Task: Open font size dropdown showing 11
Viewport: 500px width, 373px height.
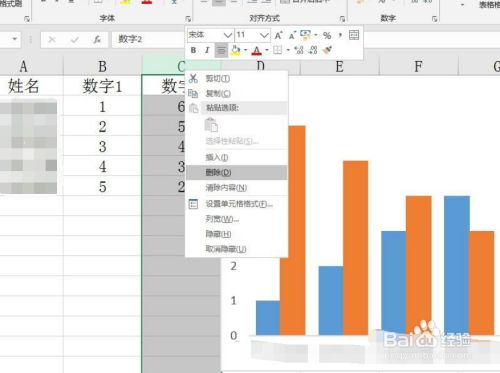Action: (x=264, y=35)
